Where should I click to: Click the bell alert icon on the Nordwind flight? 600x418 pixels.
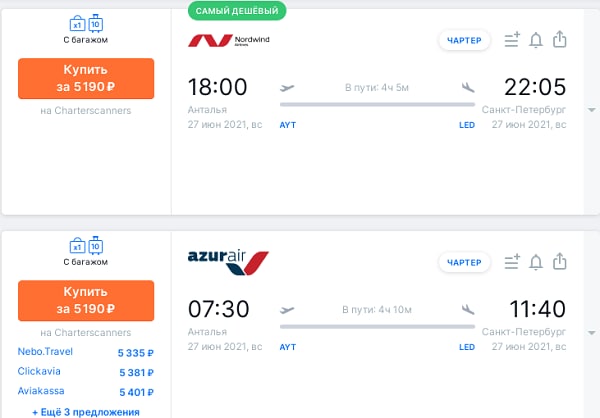point(536,40)
